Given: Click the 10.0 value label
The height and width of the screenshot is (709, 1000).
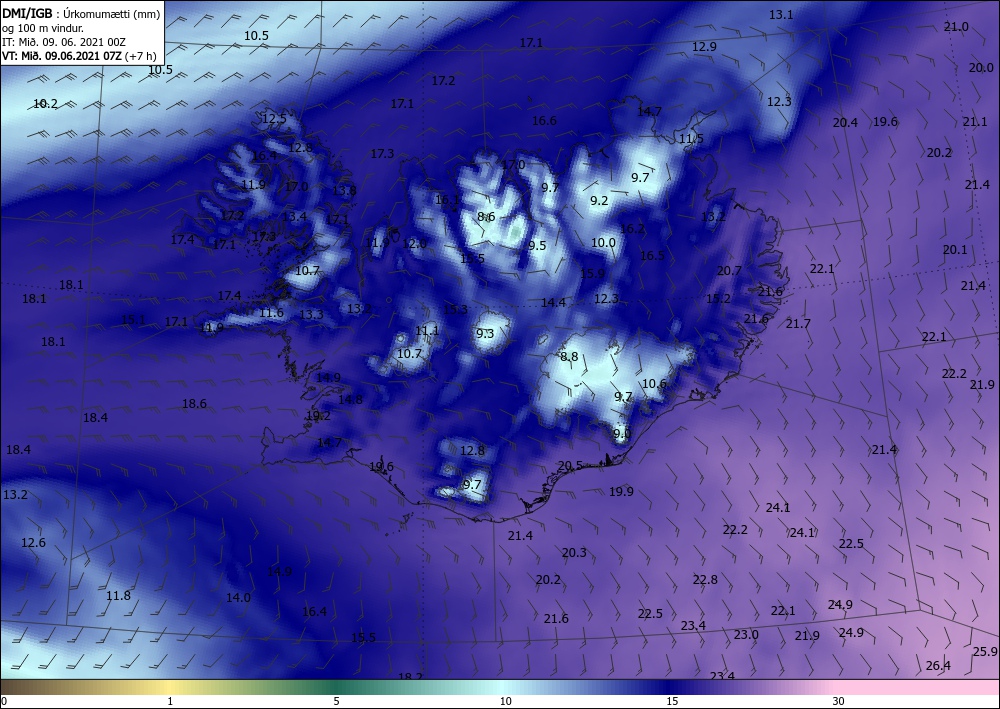Looking at the screenshot, I should click(x=603, y=242).
